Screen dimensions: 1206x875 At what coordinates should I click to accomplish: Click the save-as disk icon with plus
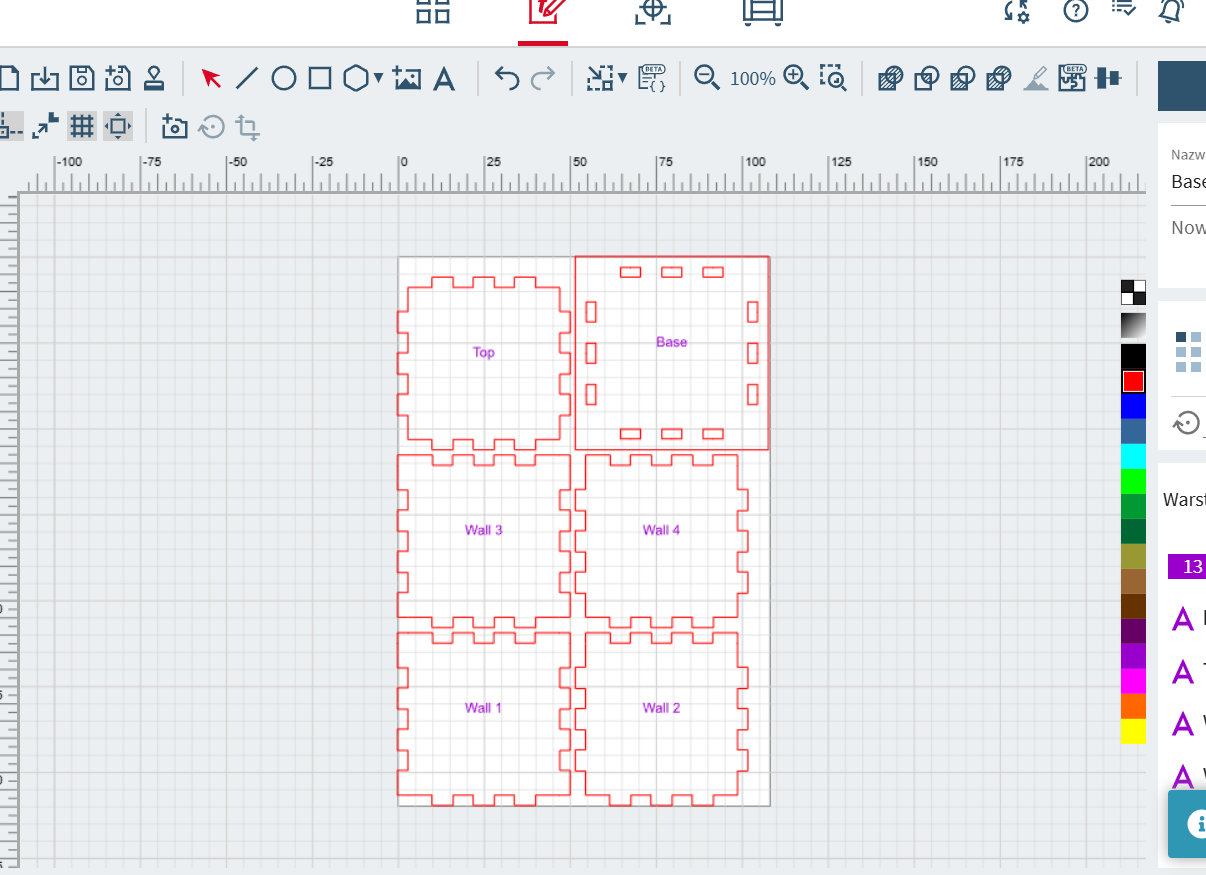tap(118, 78)
